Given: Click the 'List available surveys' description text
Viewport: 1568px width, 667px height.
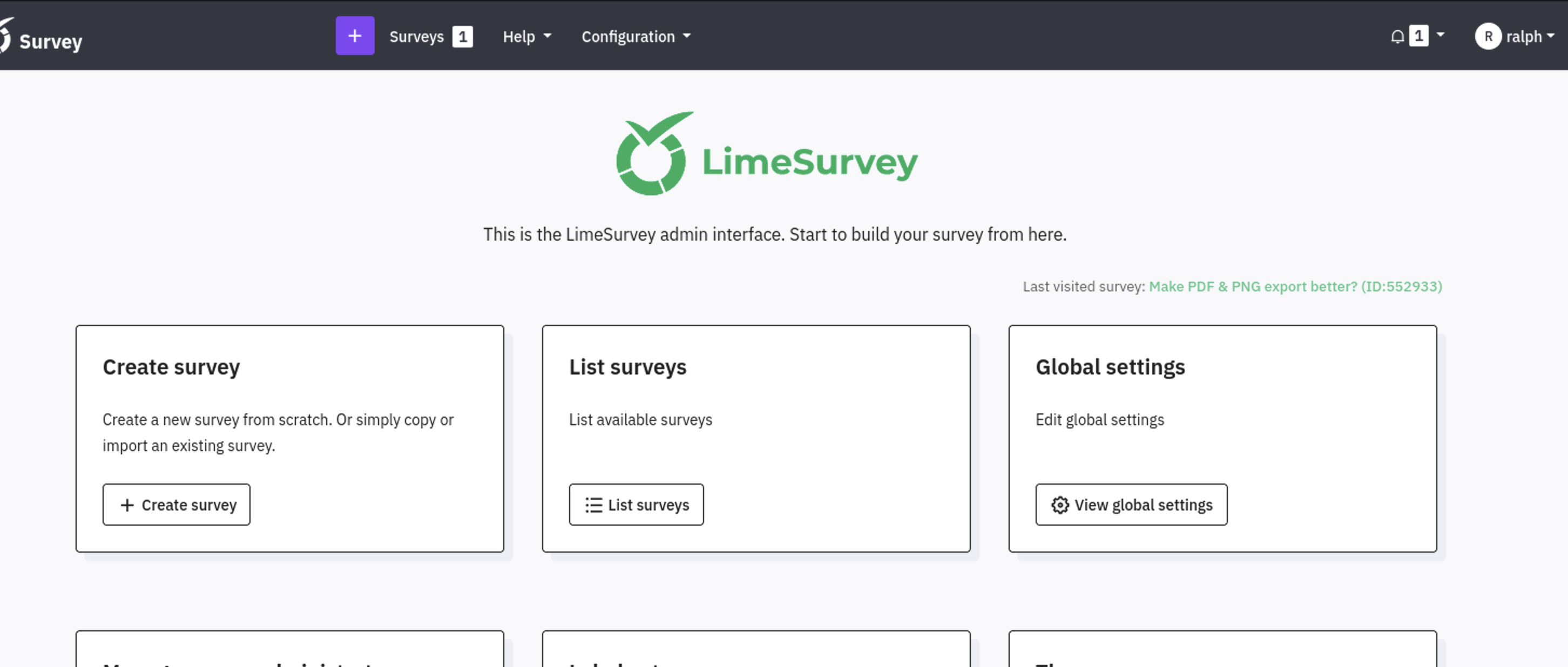Looking at the screenshot, I should point(640,420).
